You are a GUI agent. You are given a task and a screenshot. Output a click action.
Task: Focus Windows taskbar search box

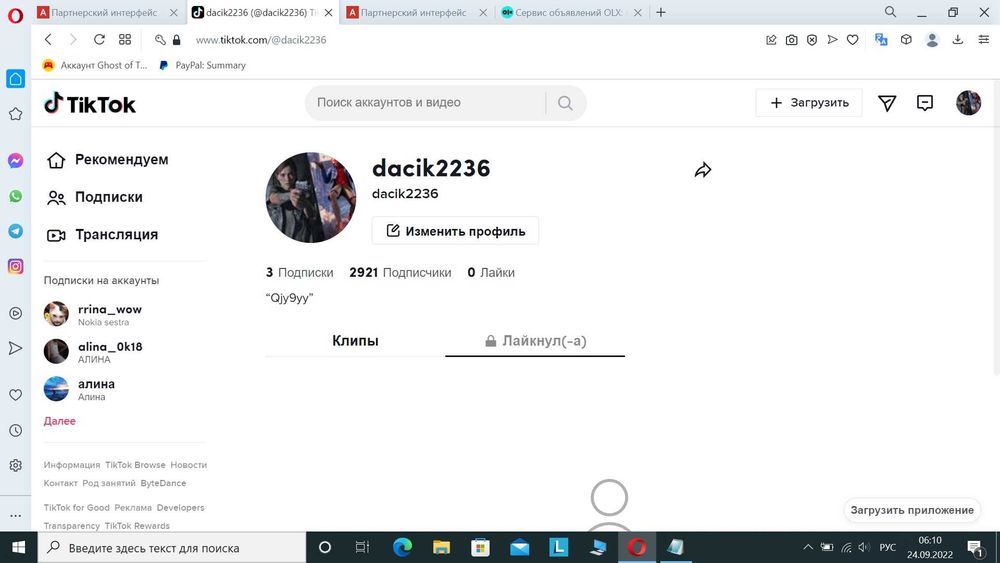click(x=172, y=548)
